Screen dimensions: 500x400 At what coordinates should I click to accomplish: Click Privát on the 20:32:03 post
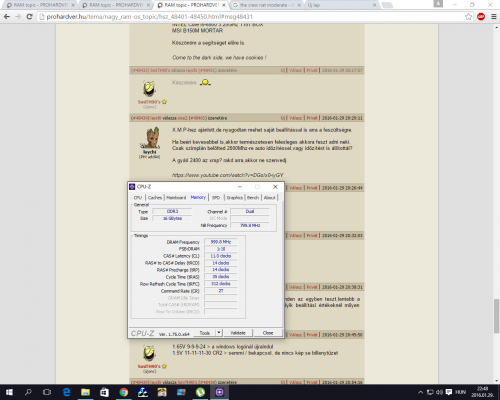click(x=312, y=236)
